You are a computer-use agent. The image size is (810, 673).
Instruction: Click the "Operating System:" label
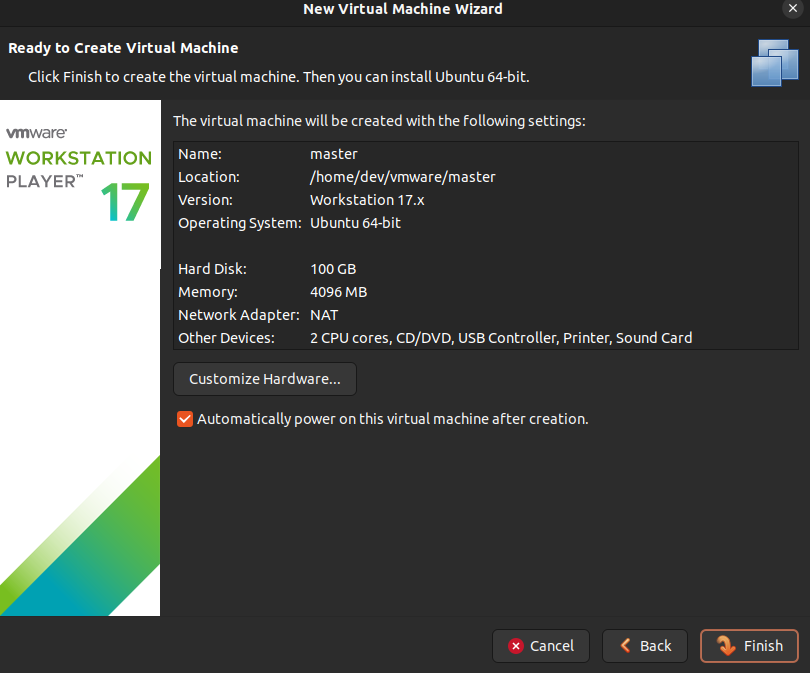point(240,223)
